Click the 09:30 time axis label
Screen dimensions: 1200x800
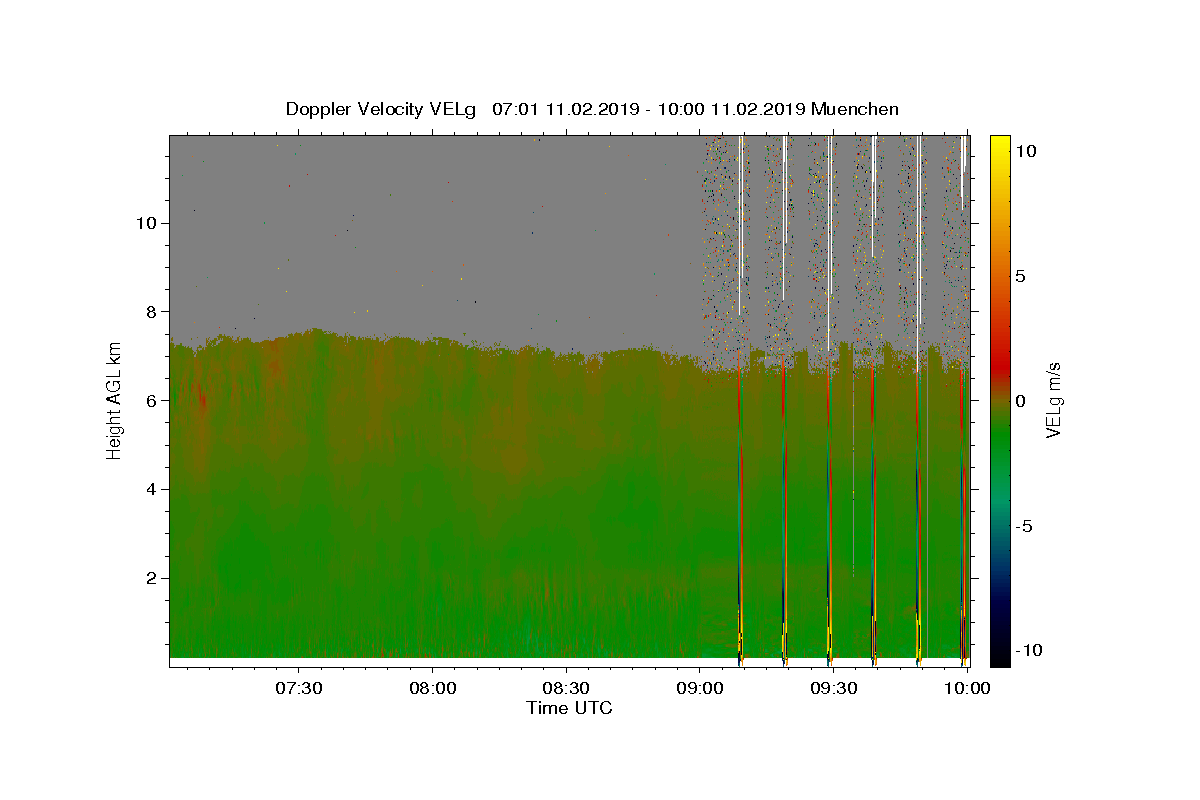click(833, 689)
